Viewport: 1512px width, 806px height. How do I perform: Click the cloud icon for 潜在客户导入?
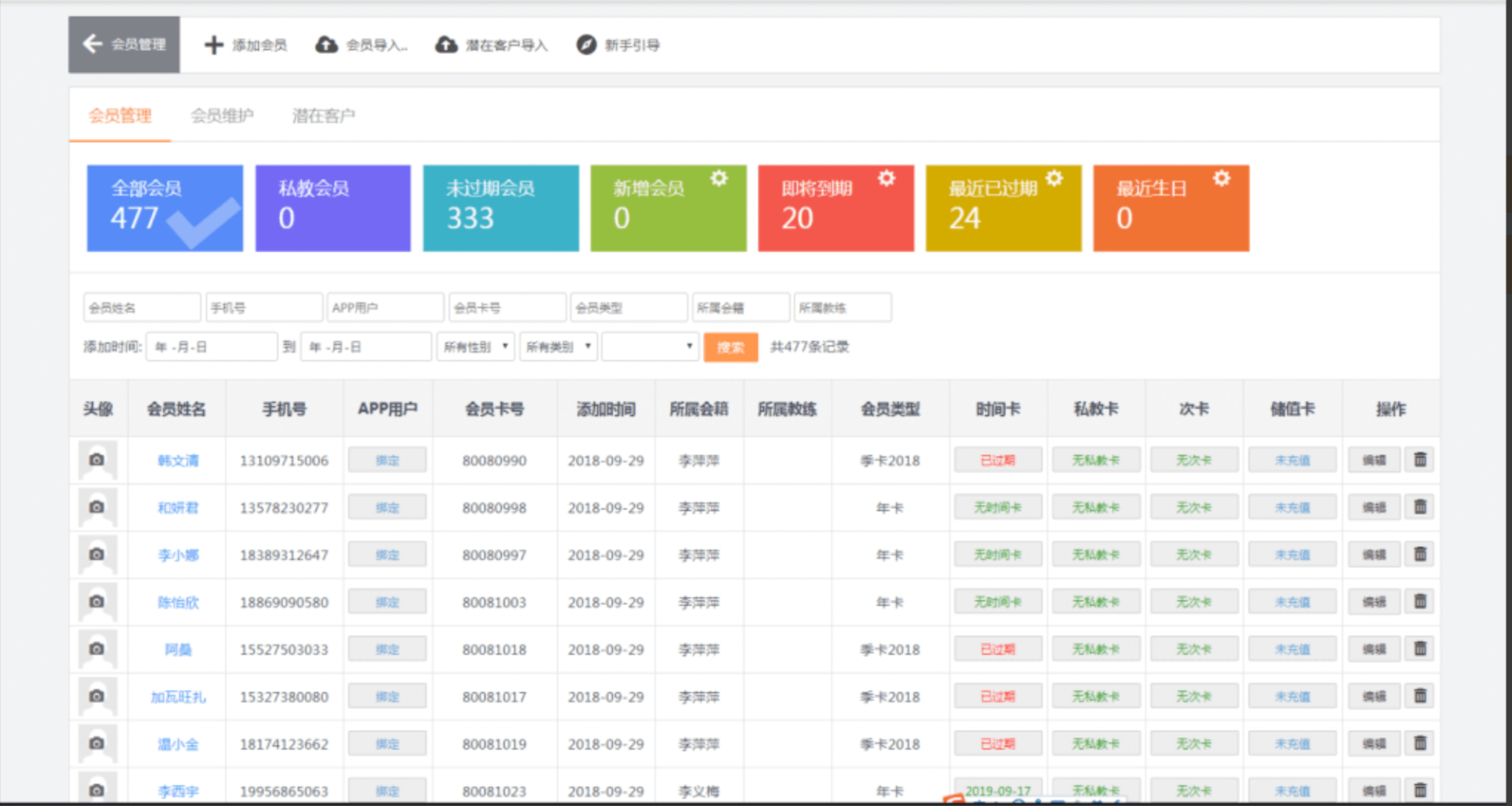[x=446, y=45]
